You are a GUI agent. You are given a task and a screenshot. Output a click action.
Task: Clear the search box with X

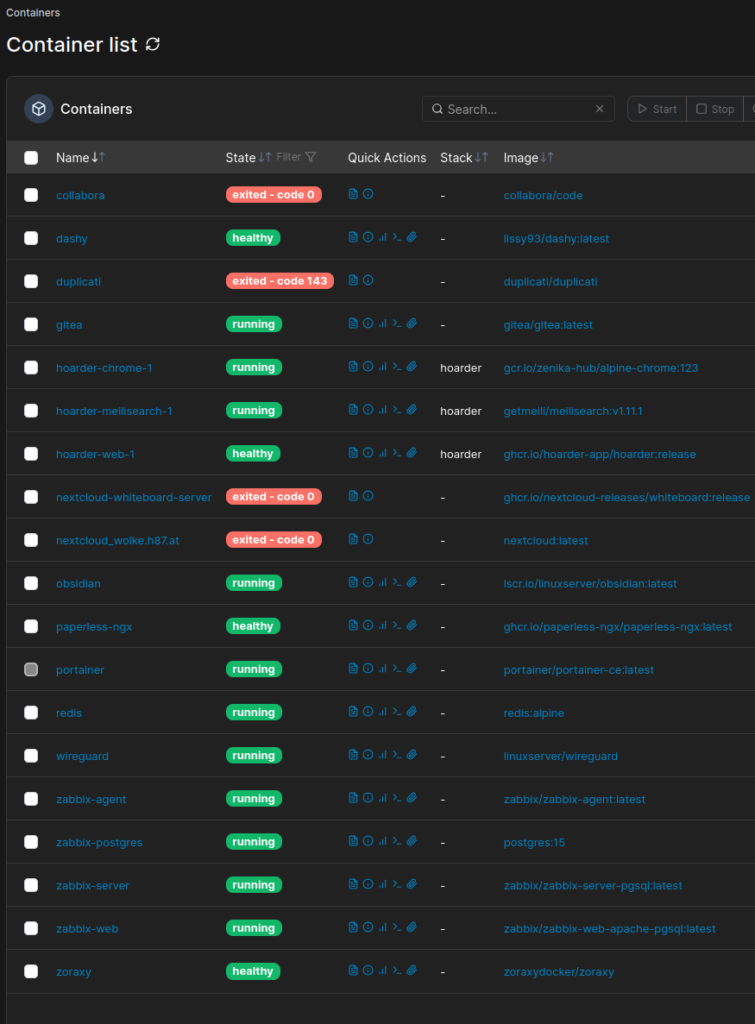click(x=600, y=109)
